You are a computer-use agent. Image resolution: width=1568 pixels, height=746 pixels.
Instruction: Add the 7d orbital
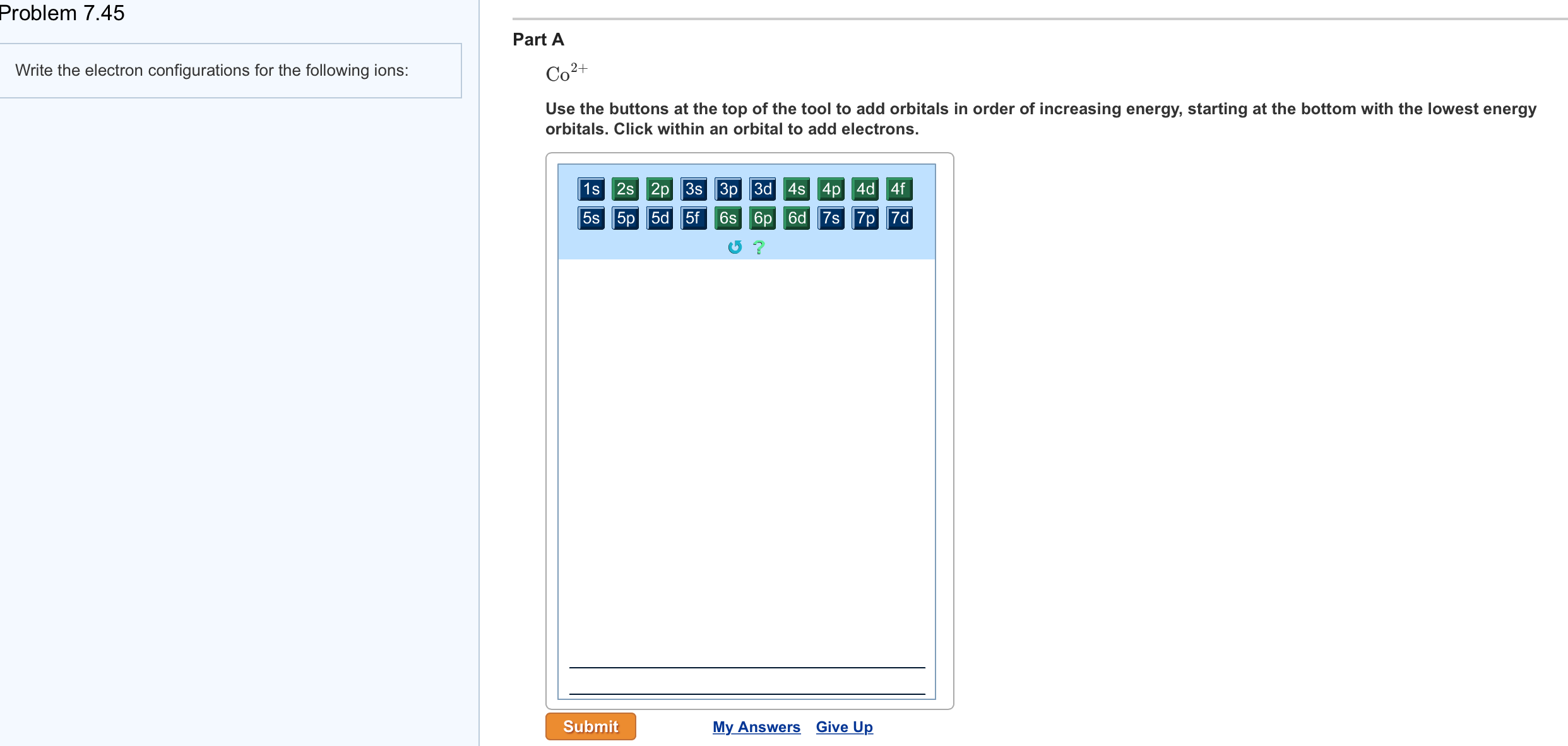900,218
